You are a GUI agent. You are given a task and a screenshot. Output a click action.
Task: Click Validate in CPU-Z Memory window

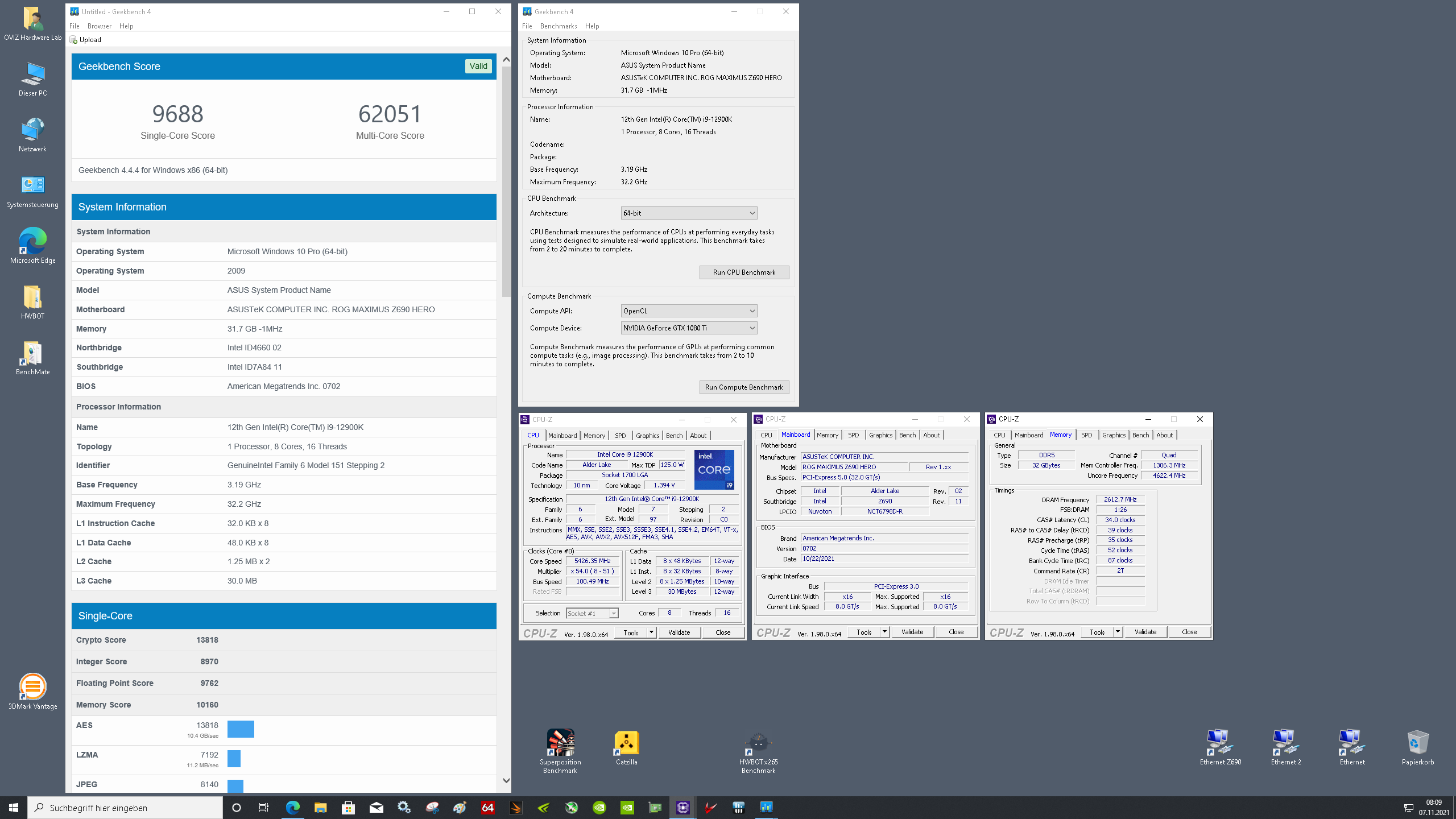point(1145,632)
